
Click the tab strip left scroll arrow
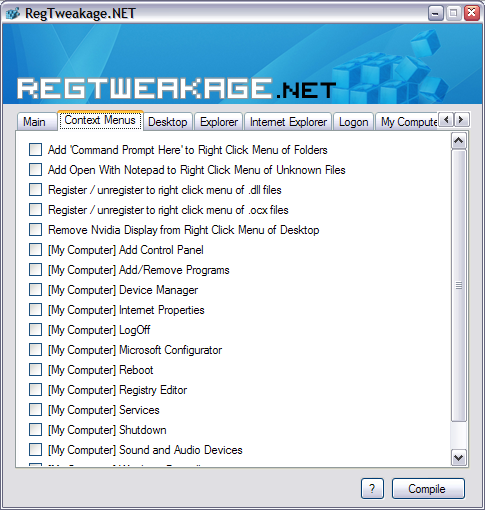coord(446,119)
